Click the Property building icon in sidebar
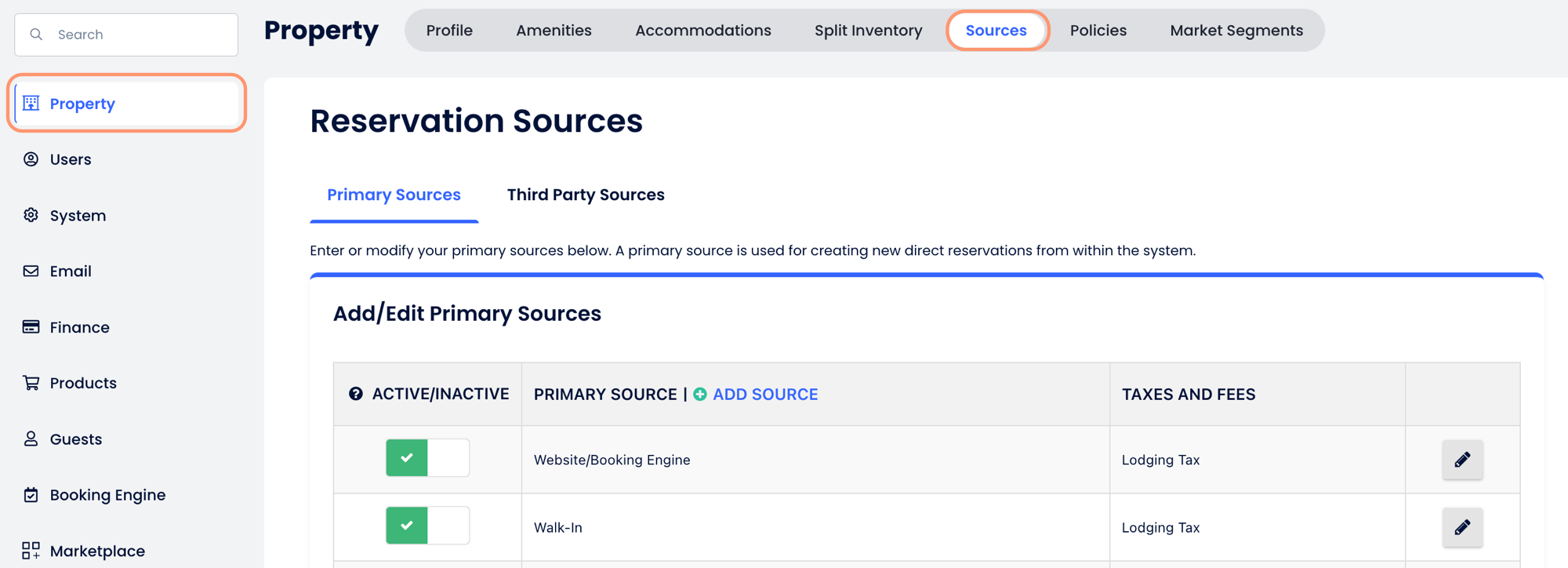1568x568 pixels. click(31, 104)
